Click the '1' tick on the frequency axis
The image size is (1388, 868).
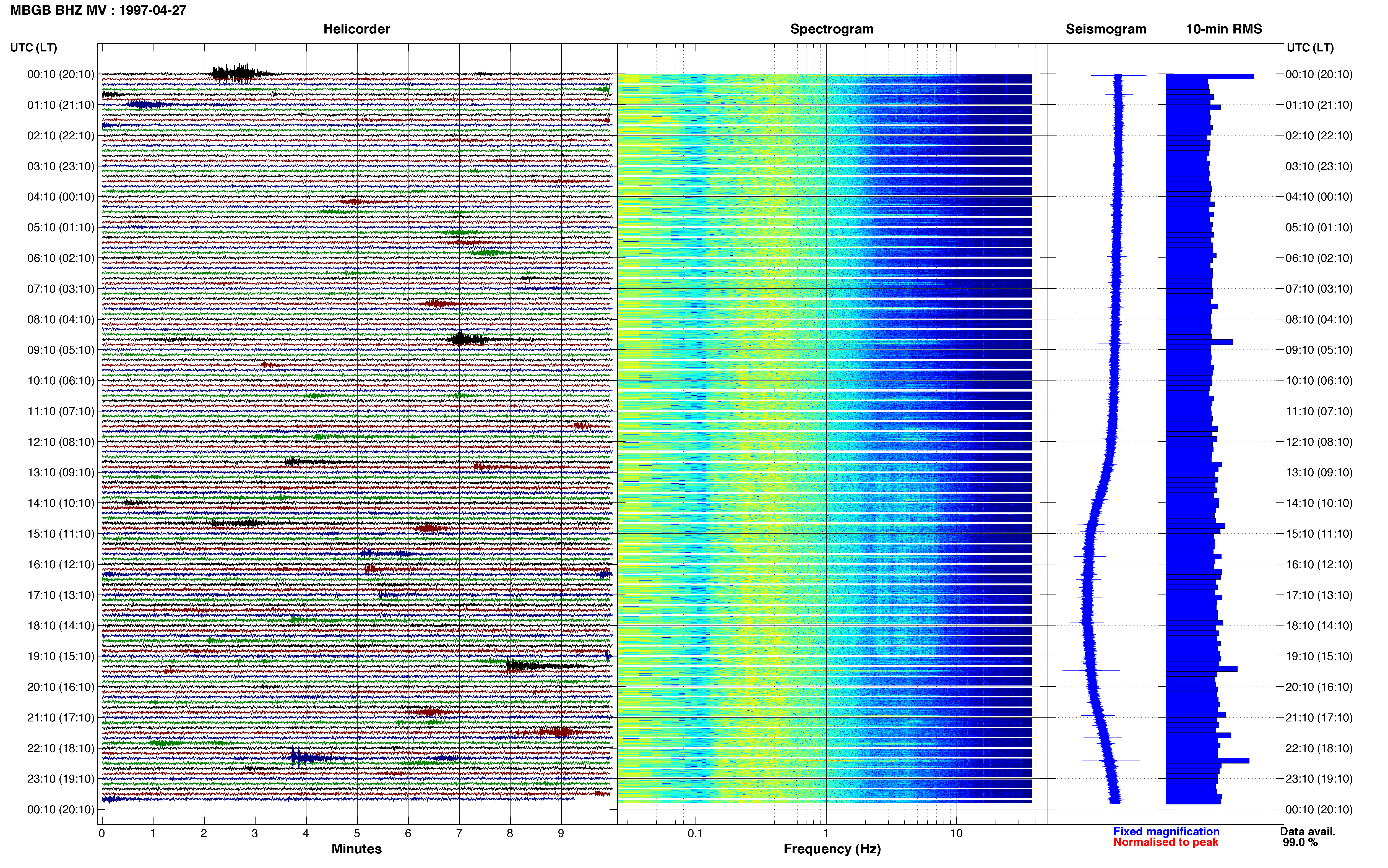826,833
